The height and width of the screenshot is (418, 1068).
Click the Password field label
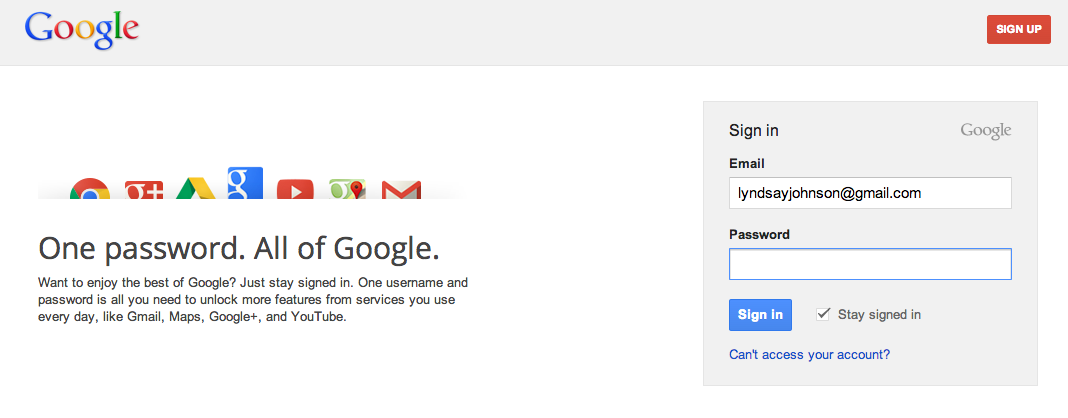pyautogui.click(x=759, y=234)
